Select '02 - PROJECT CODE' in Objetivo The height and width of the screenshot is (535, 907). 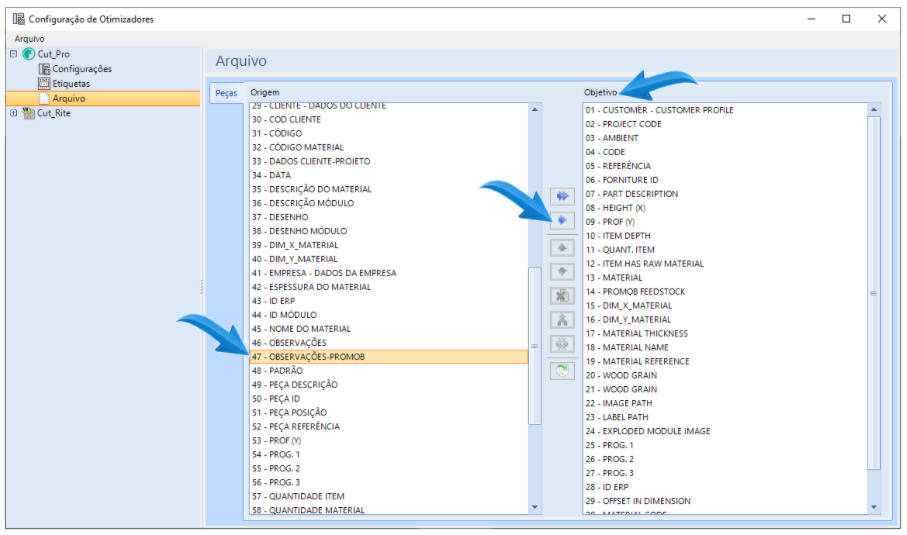pos(725,124)
